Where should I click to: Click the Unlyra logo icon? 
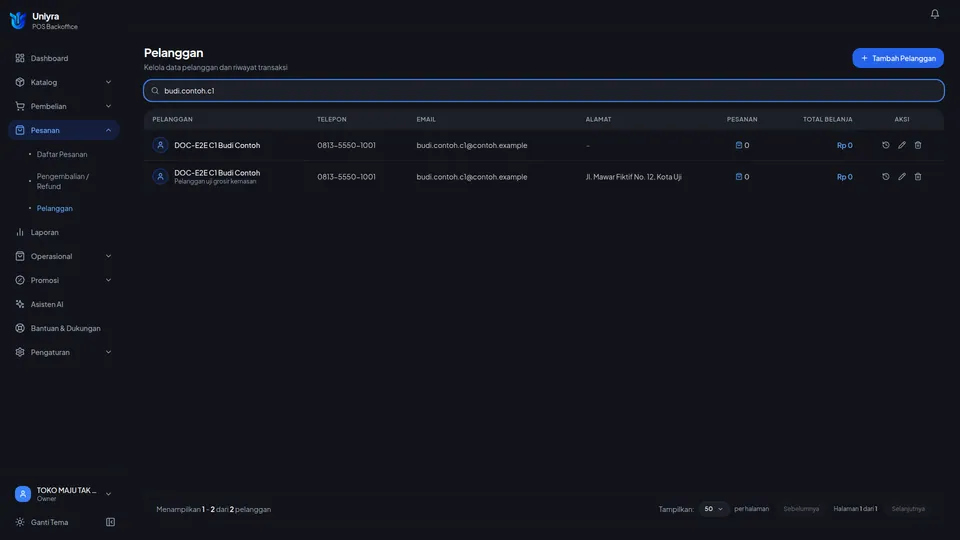coord(18,20)
